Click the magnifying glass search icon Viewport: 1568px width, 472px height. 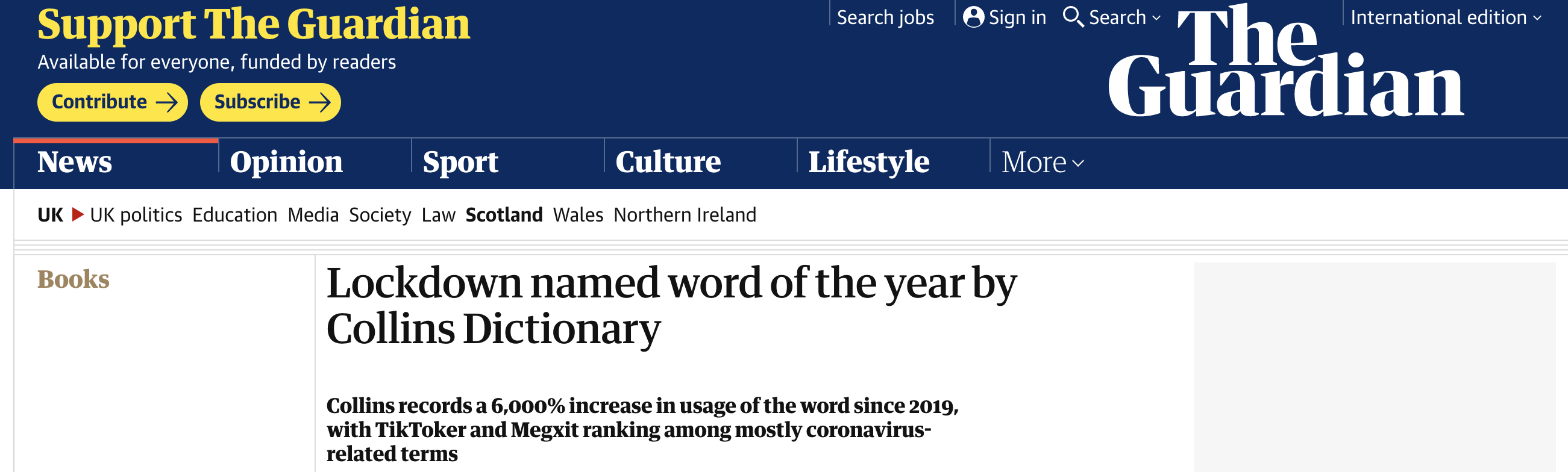pyautogui.click(x=1073, y=17)
